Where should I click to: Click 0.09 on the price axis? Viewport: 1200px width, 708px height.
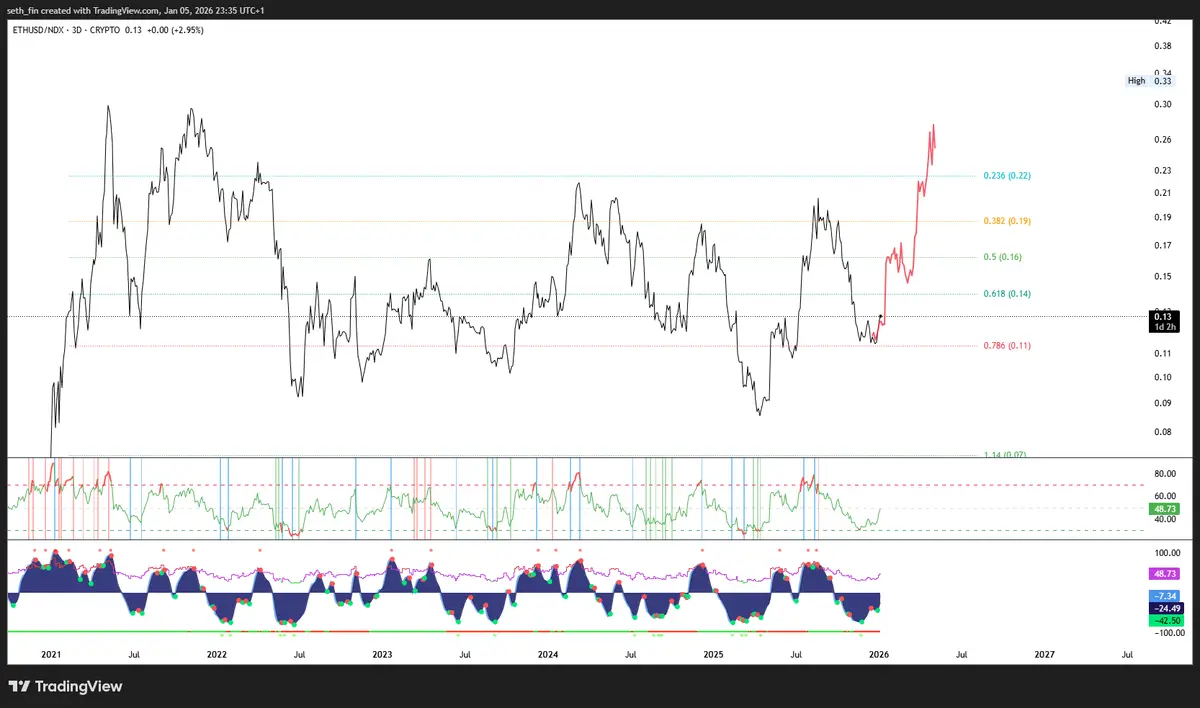(x=1162, y=403)
